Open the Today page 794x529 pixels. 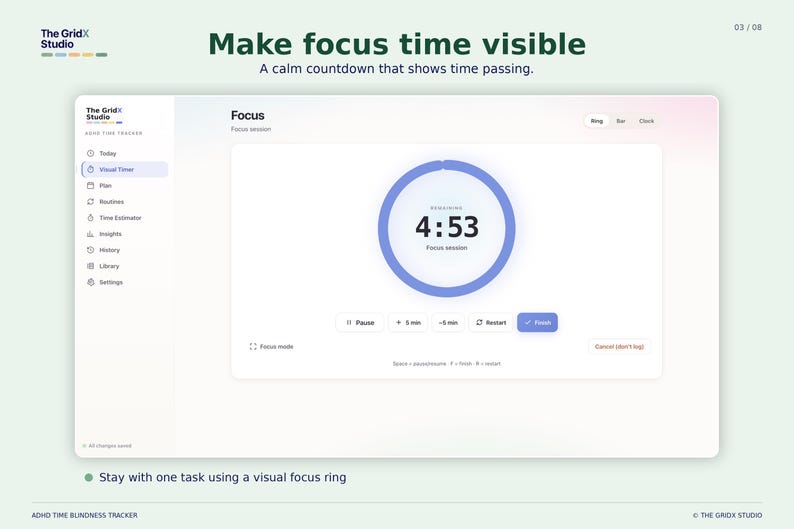(125, 153)
